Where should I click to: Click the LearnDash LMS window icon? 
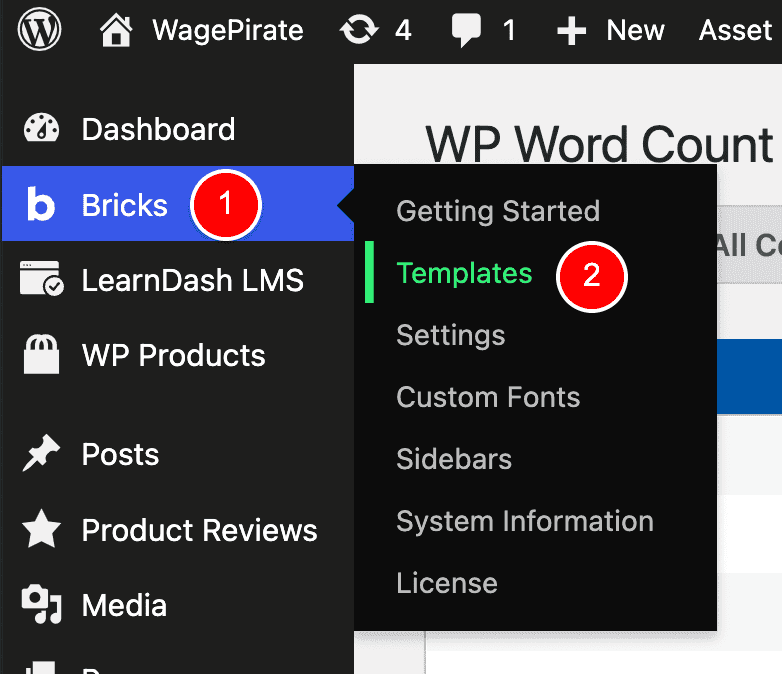(41, 278)
